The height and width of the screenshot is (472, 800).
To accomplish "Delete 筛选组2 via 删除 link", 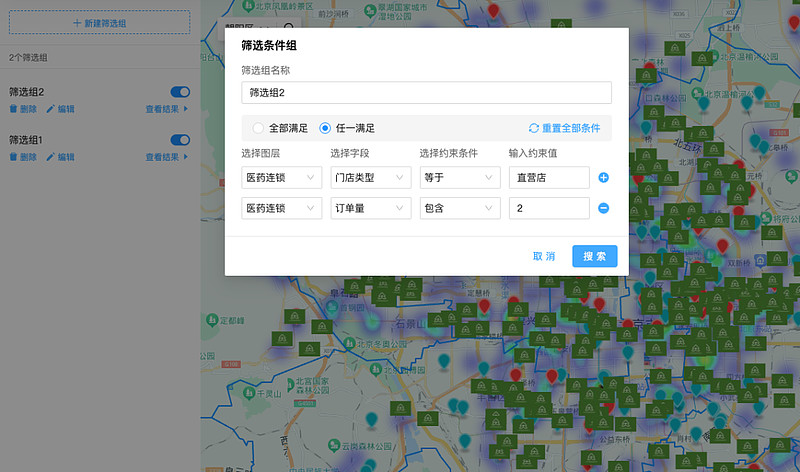I will click(23, 109).
